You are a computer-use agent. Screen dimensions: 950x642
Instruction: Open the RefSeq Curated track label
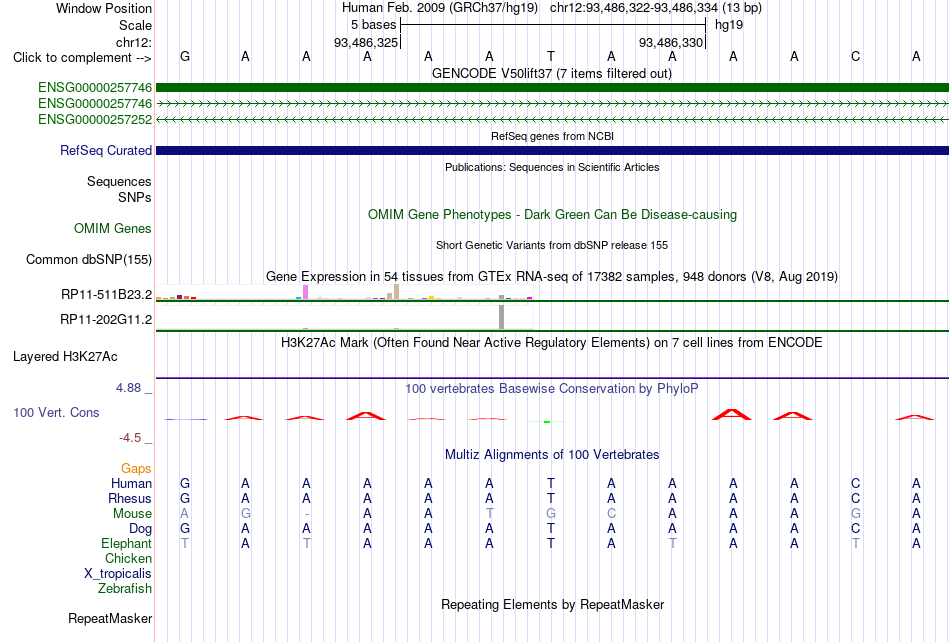(x=105, y=150)
